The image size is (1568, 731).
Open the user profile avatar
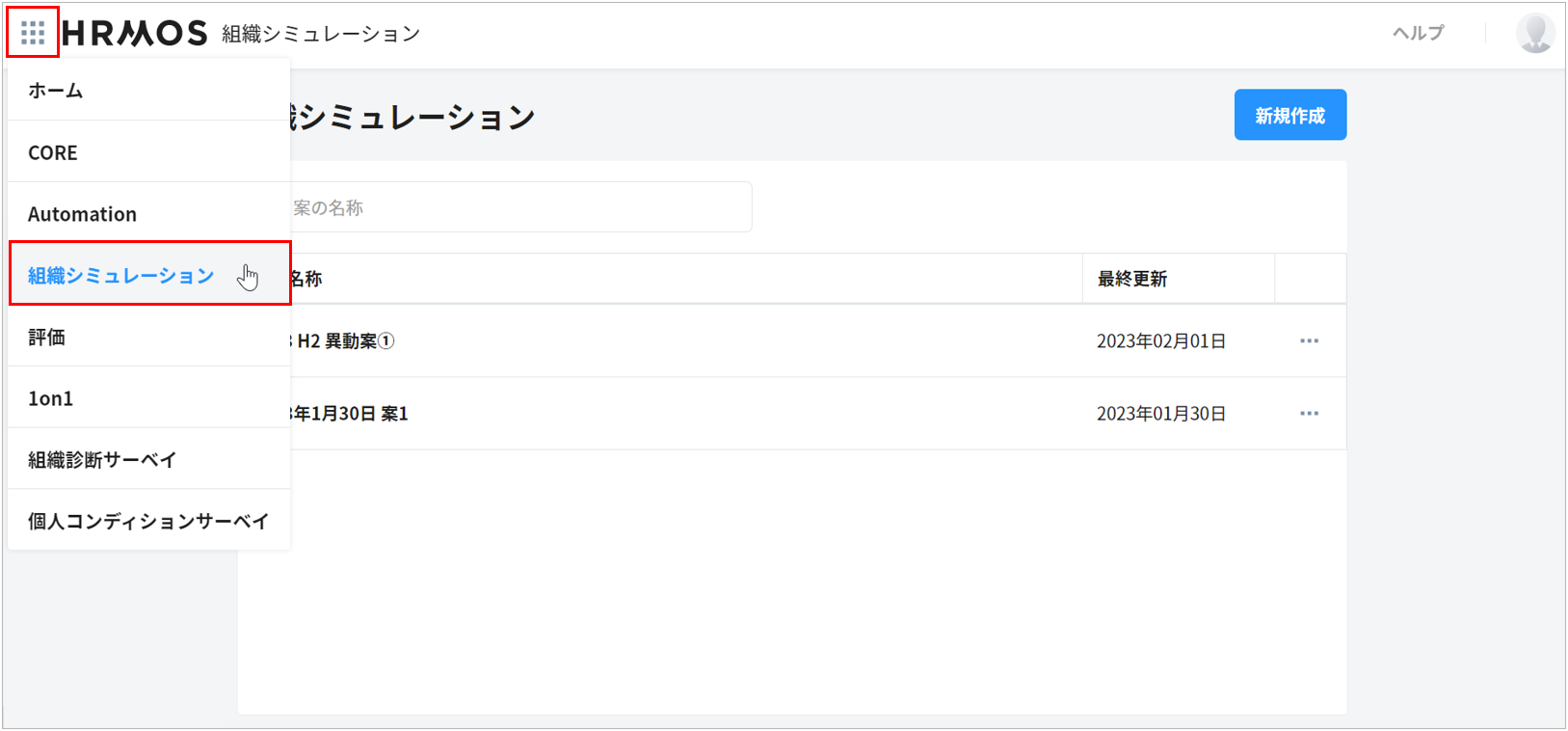click(x=1534, y=34)
